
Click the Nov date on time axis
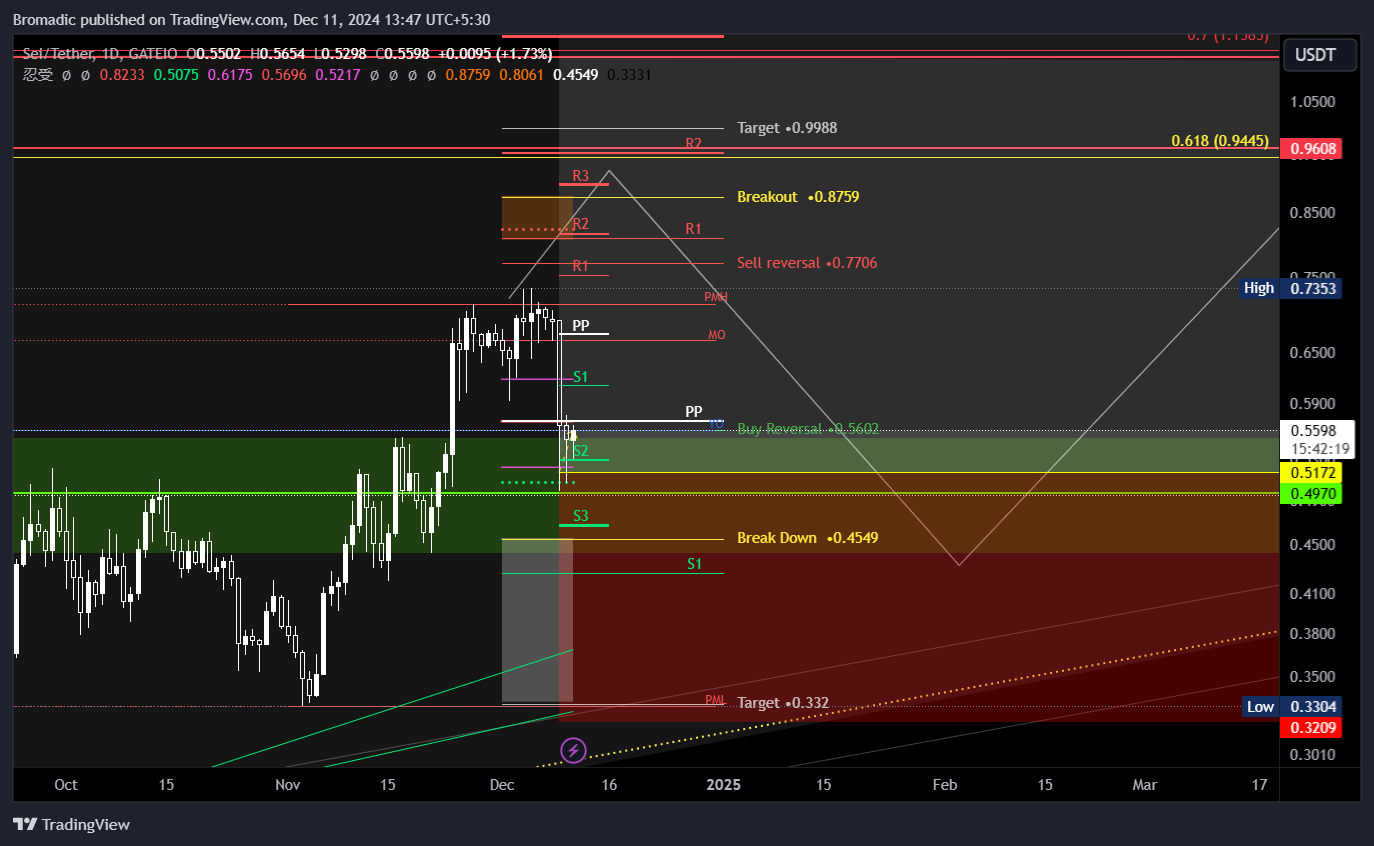288,785
